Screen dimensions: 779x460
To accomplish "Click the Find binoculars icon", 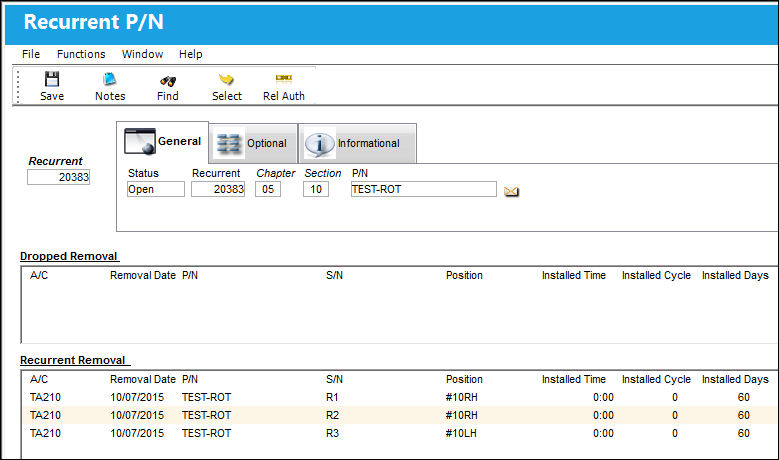I will (168, 80).
